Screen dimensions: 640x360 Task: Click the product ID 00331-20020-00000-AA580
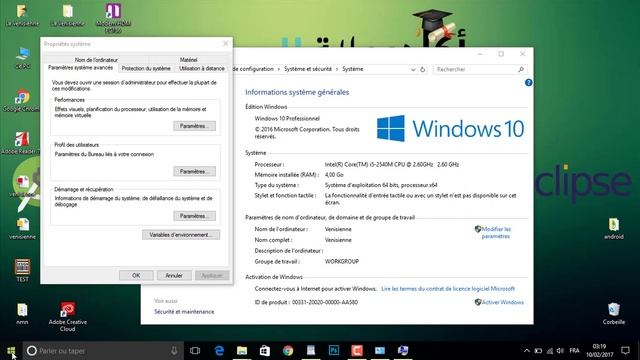pos(325,302)
